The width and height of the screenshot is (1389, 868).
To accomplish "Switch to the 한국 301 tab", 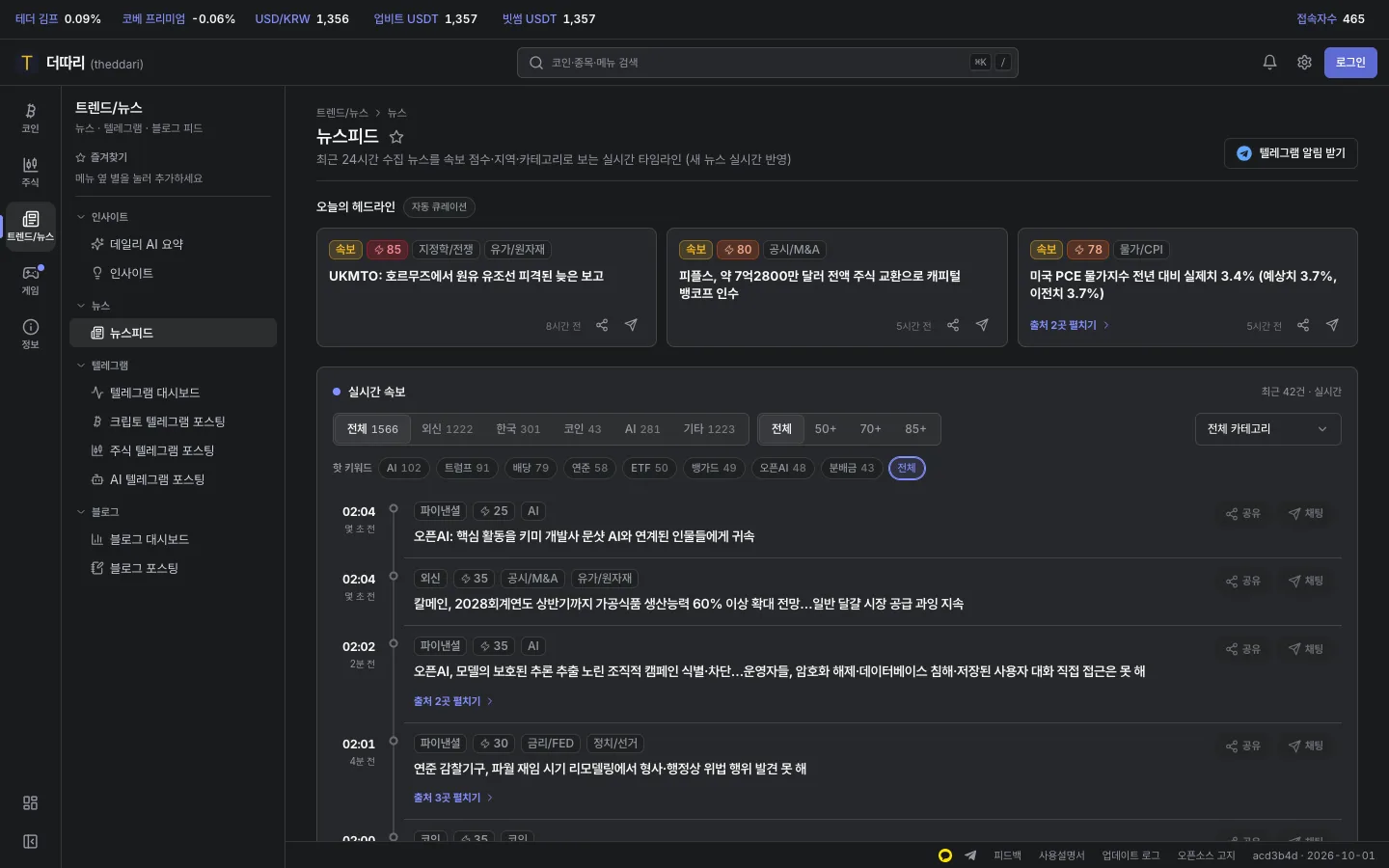I will click(518, 429).
